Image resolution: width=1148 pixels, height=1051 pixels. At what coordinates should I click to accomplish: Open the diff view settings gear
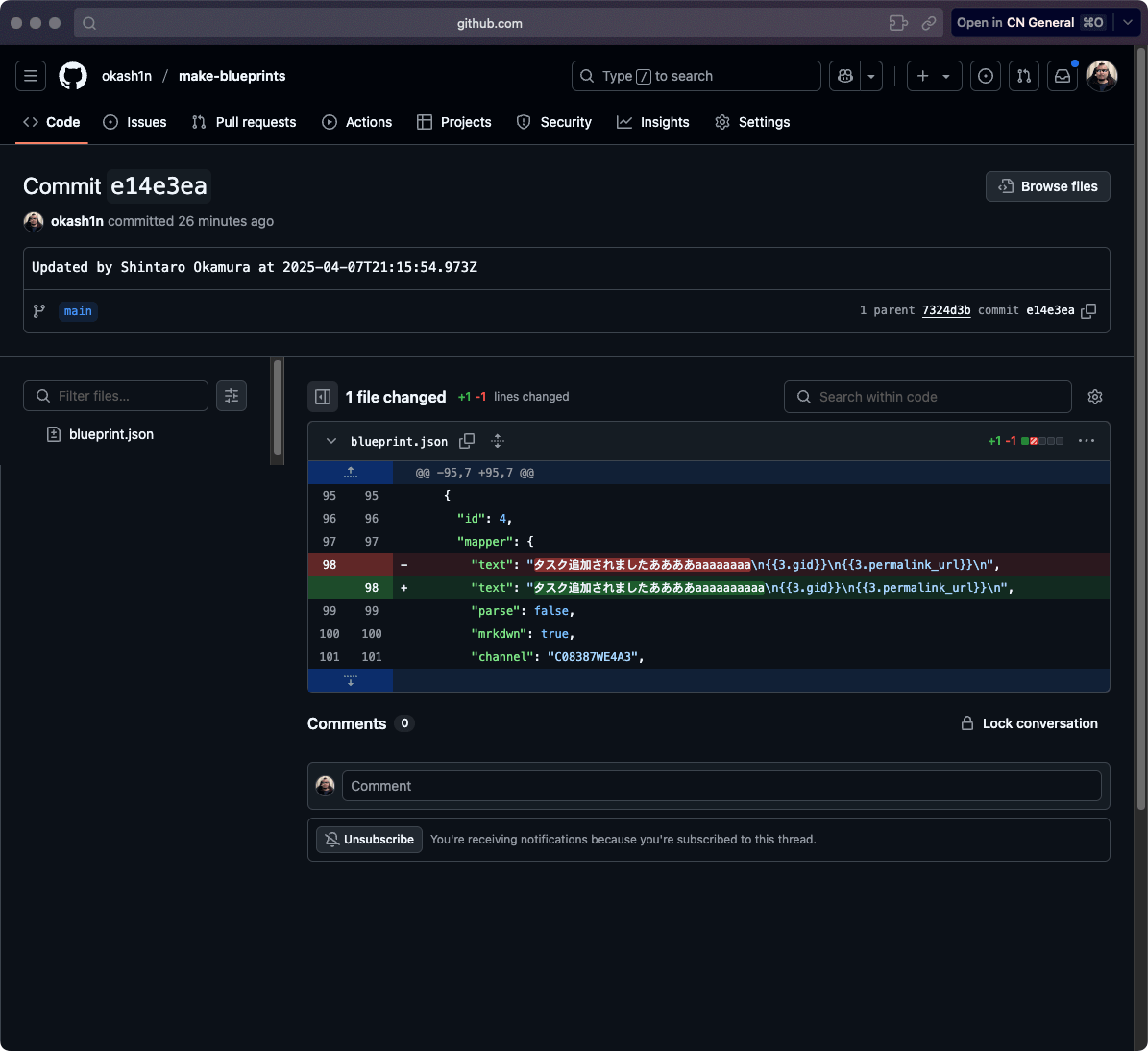[x=1095, y=397]
